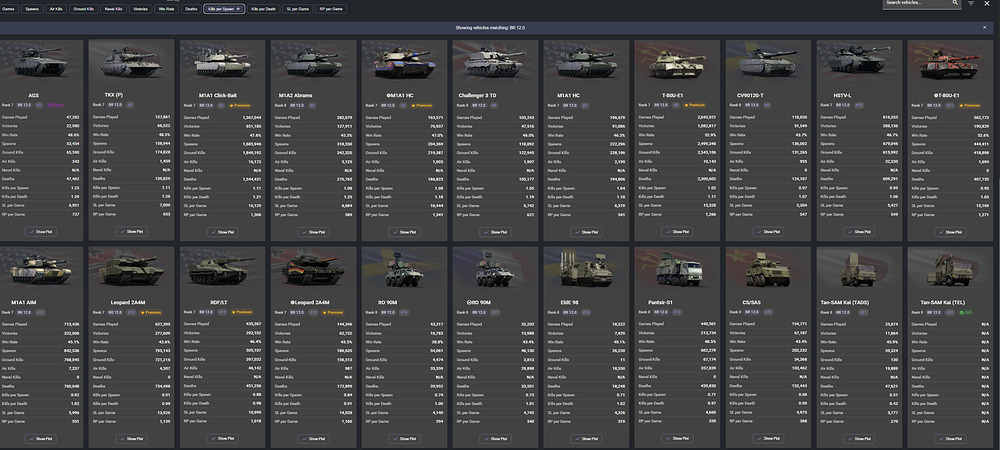Open the M1A2 Abrams tank image
This screenshot has width=1000, height=450.
314,63
